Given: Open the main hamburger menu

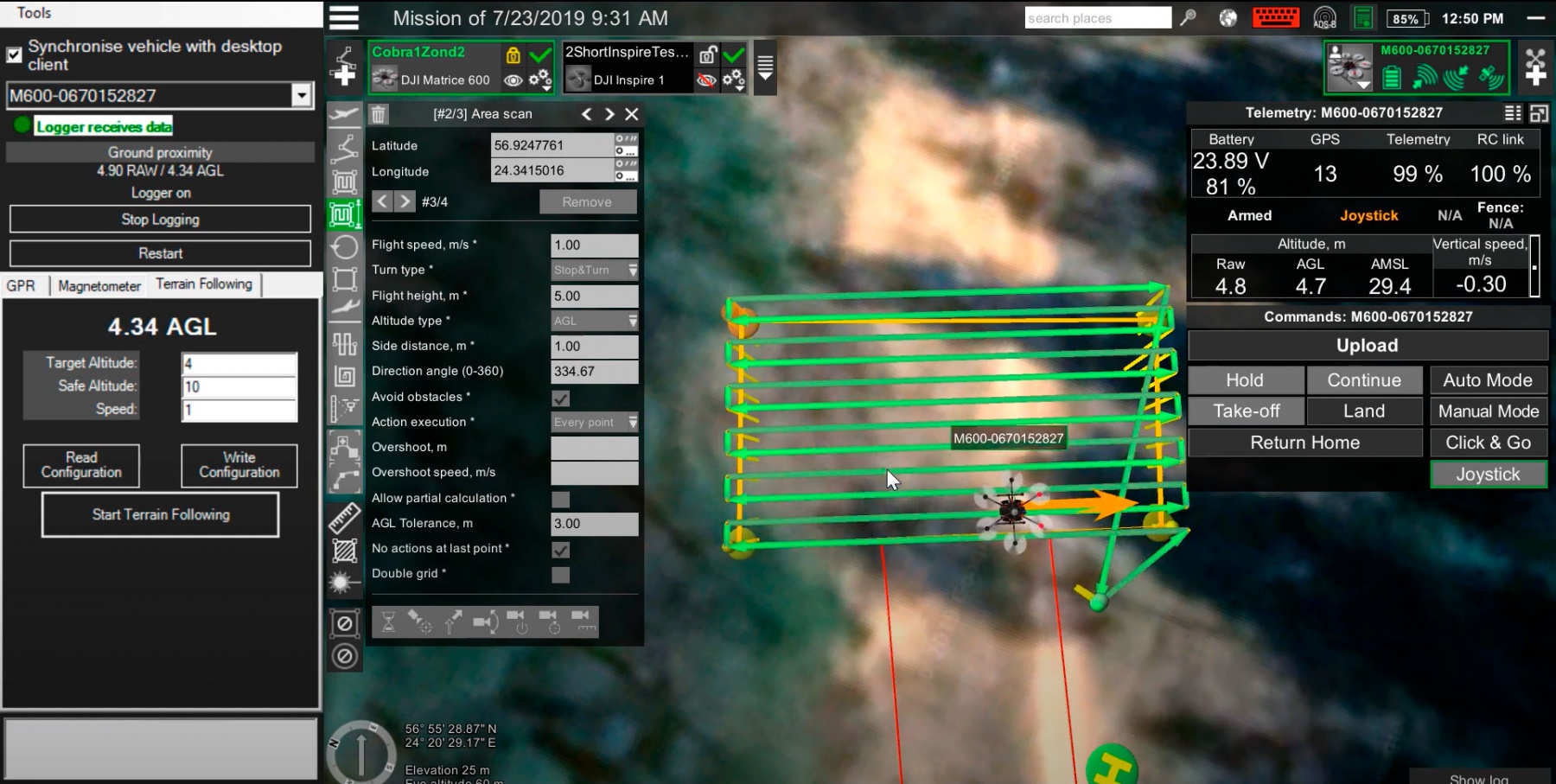Looking at the screenshot, I should point(344,18).
